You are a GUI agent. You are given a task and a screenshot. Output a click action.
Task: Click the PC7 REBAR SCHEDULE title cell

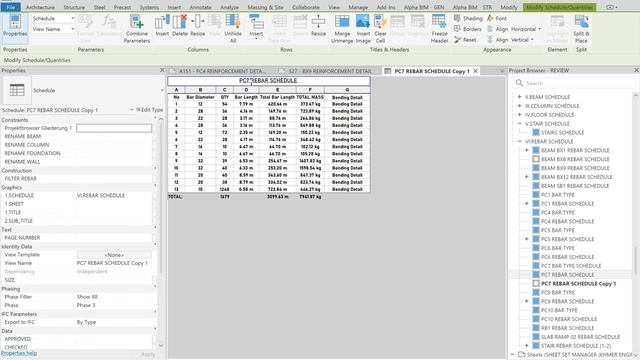[269, 80]
